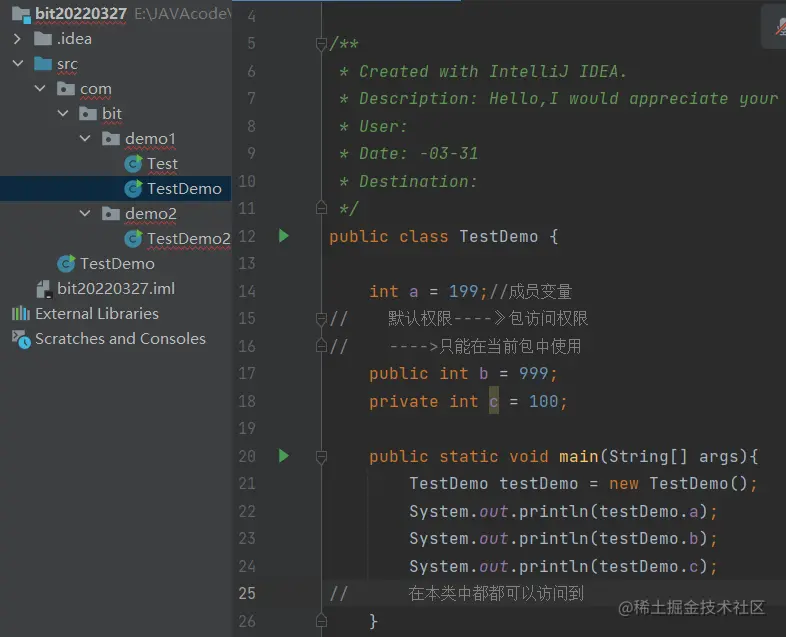Click the 'Created with IntelliJ IDEA.' comment
Screen dimensions: 786x637
point(483,71)
